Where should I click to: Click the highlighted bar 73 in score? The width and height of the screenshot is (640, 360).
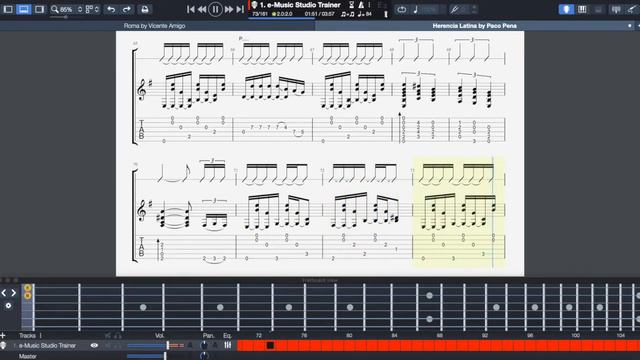pyautogui.click(x=458, y=212)
